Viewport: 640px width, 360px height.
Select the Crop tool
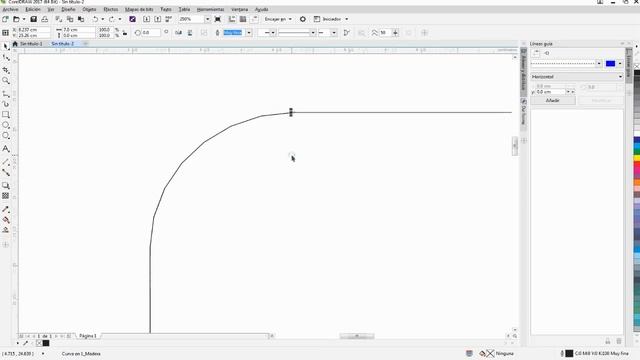[6, 70]
